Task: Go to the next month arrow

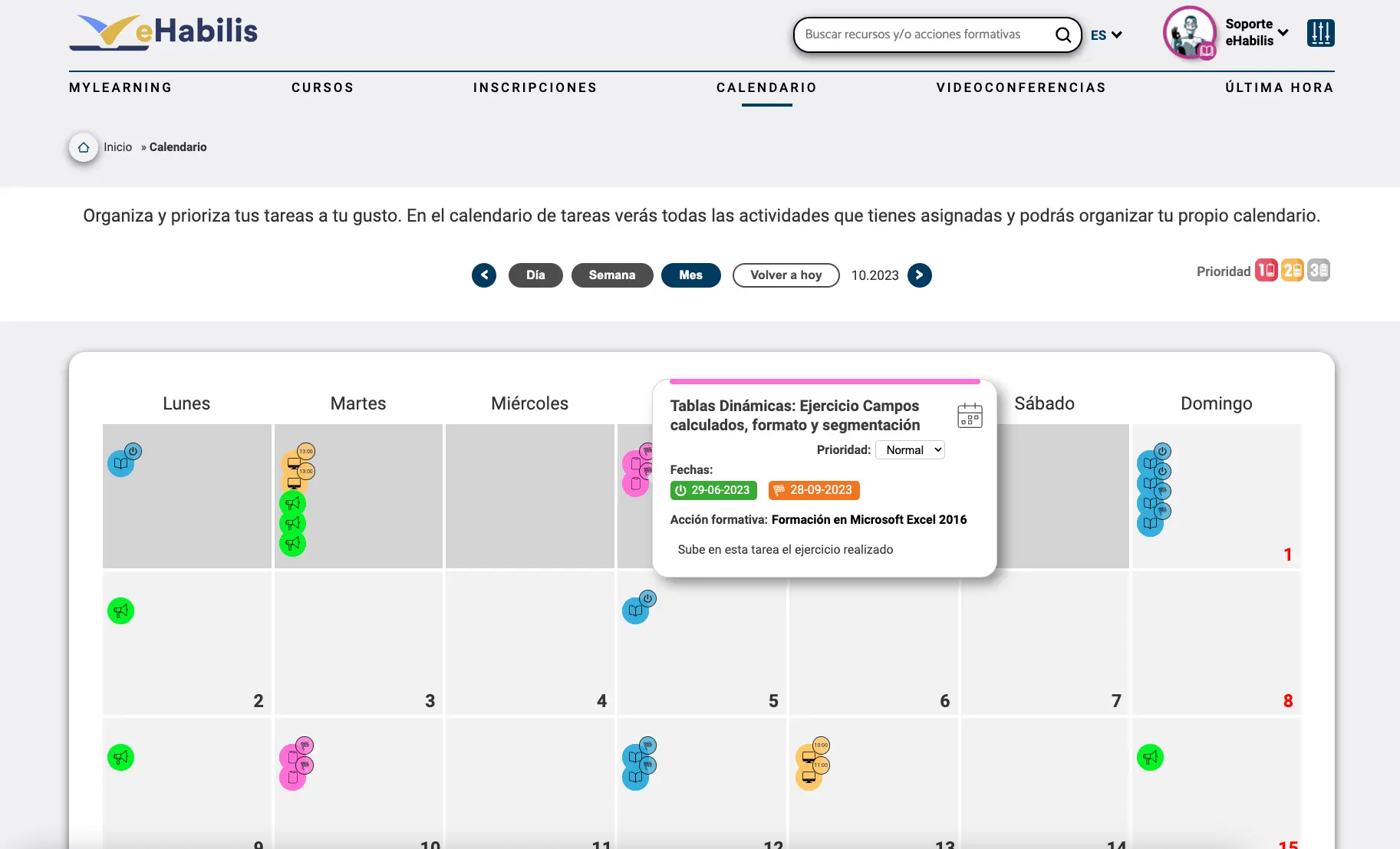Action: pyautogui.click(x=920, y=275)
